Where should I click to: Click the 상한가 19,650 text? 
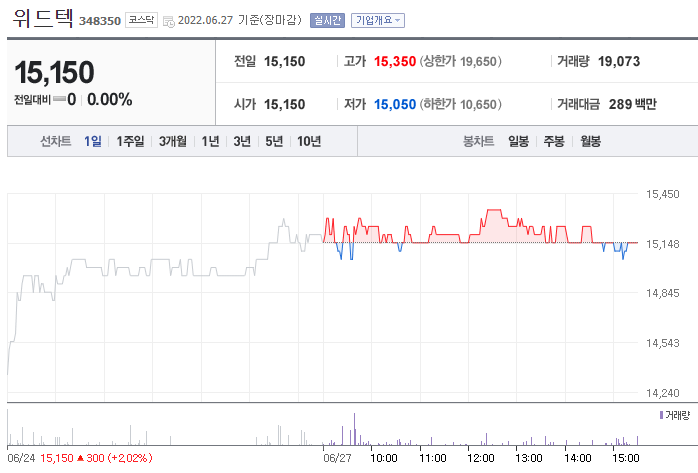pos(461,61)
